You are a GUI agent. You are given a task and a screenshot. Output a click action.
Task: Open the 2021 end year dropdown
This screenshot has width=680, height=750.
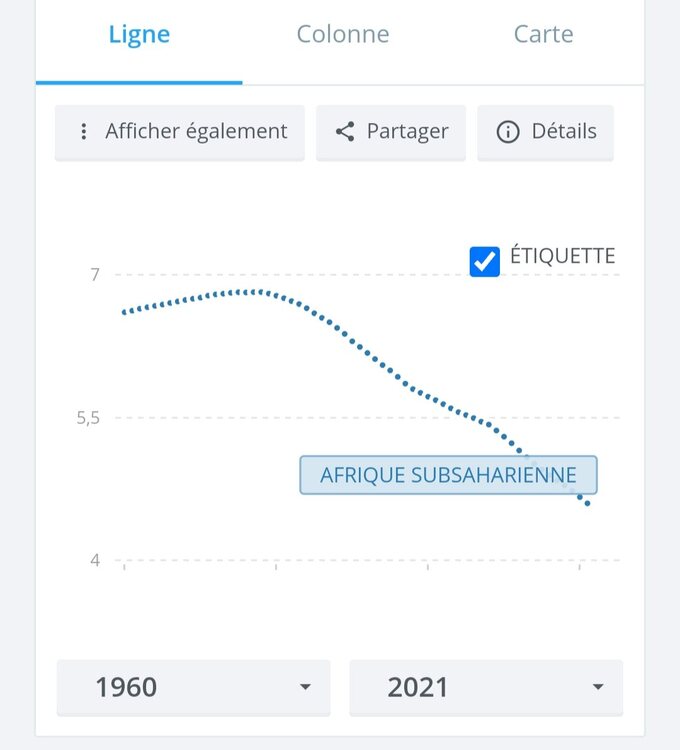click(x=485, y=687)
